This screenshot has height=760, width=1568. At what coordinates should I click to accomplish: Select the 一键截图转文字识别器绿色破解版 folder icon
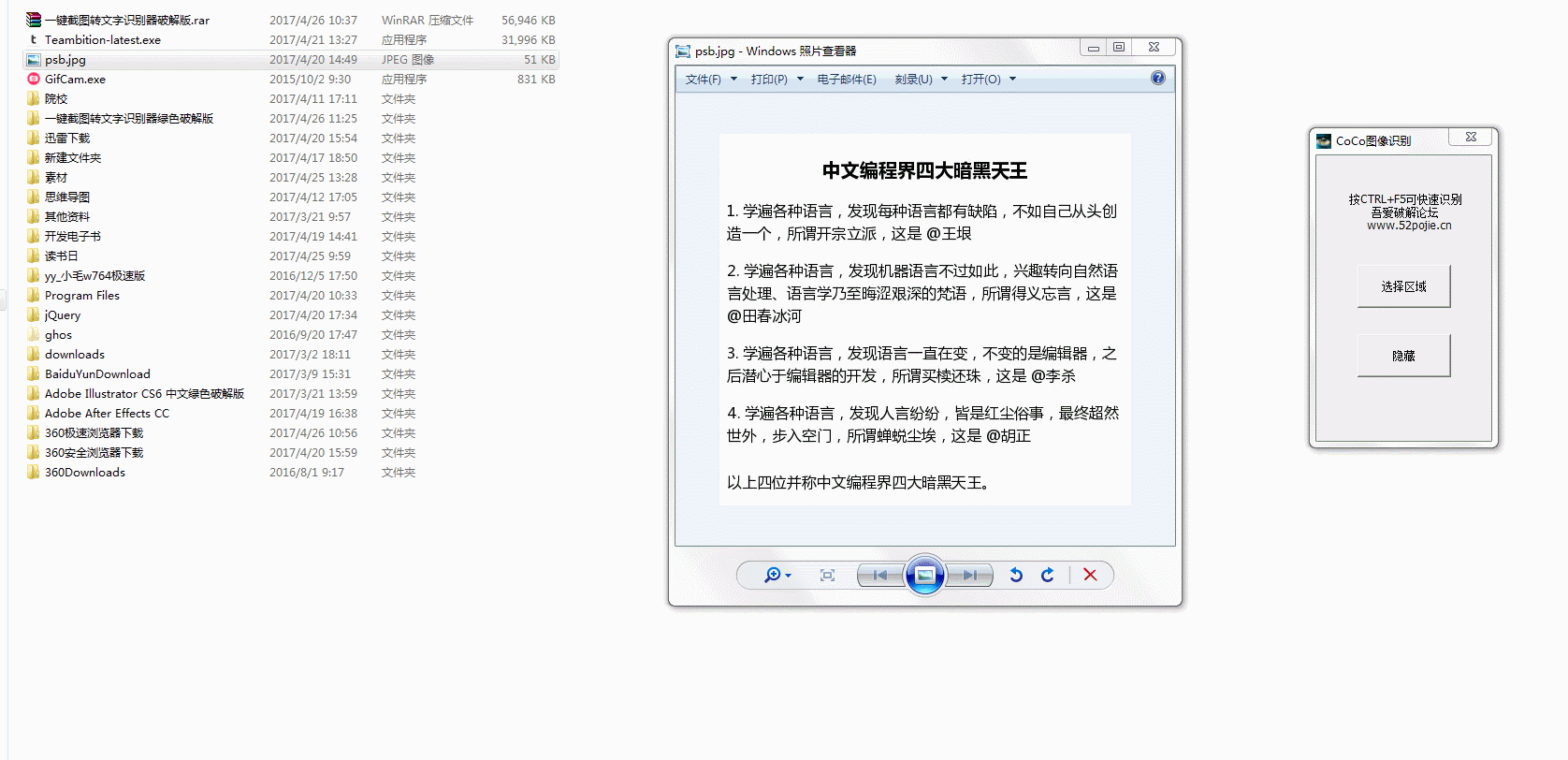click(x=34, y=118)
